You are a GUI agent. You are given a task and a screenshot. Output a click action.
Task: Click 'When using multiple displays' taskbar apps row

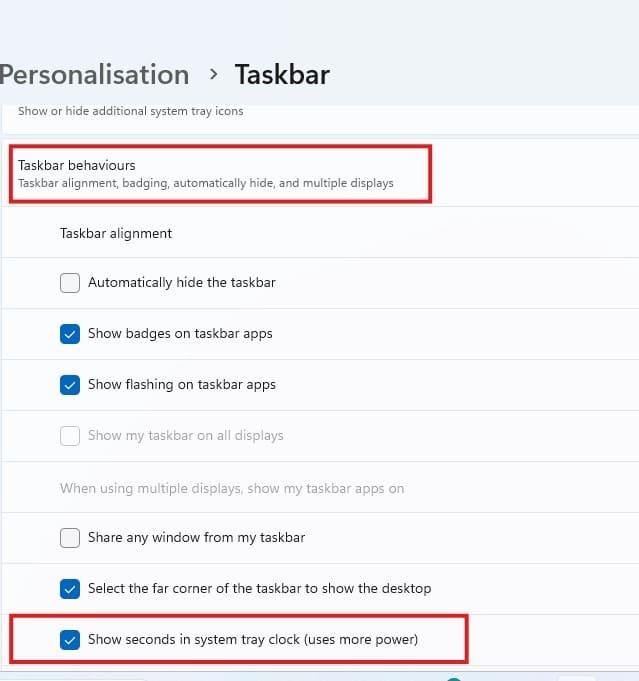pos(232,489)
